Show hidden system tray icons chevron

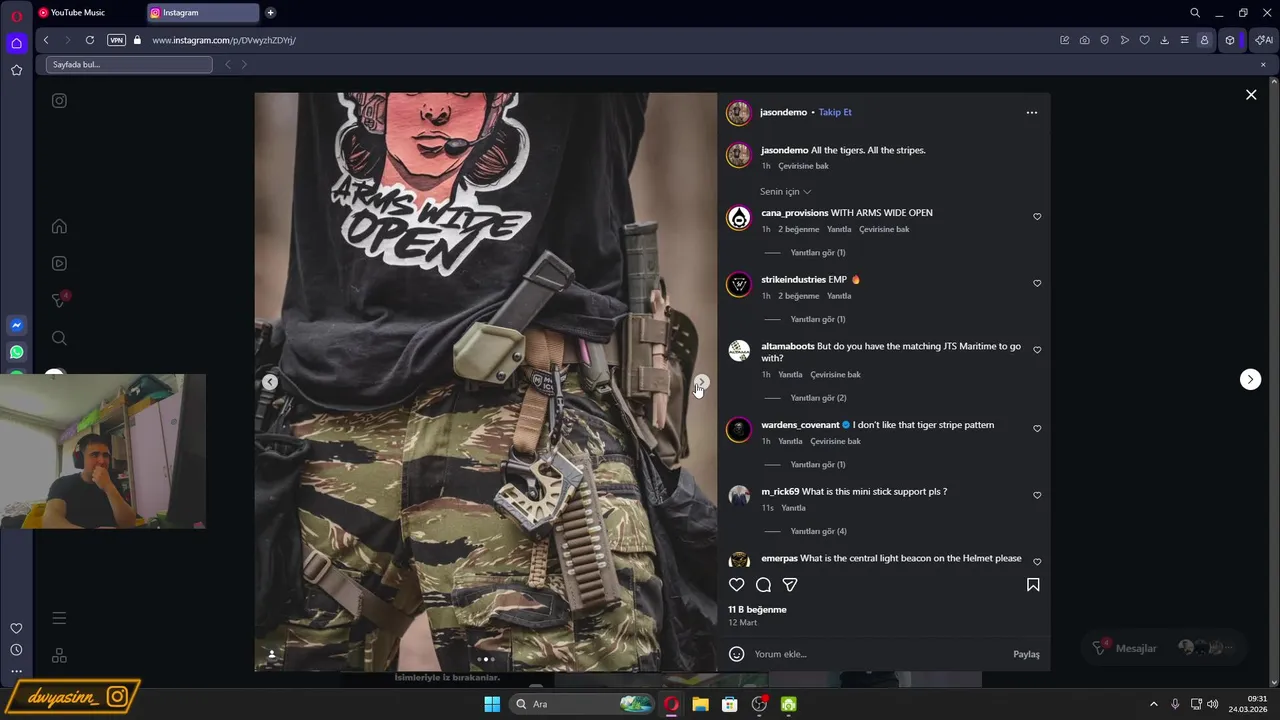[x=1153, y=704]
